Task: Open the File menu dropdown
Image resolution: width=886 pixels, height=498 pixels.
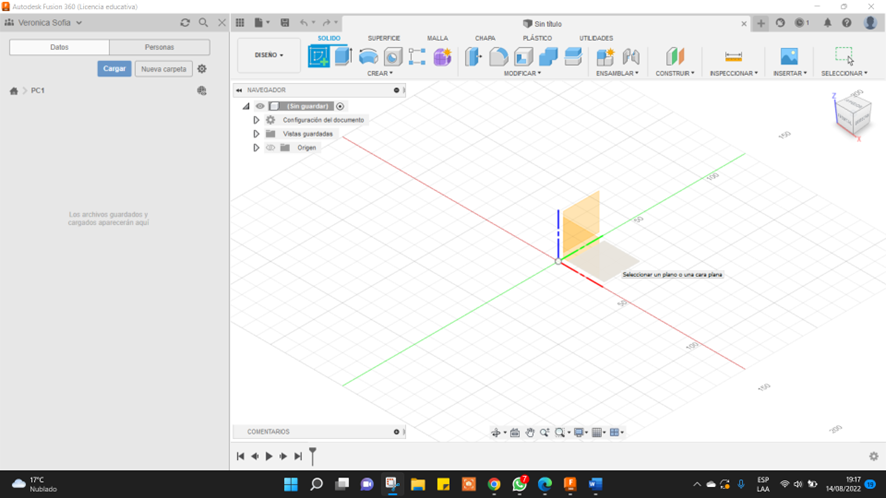Action: [262, 23]
